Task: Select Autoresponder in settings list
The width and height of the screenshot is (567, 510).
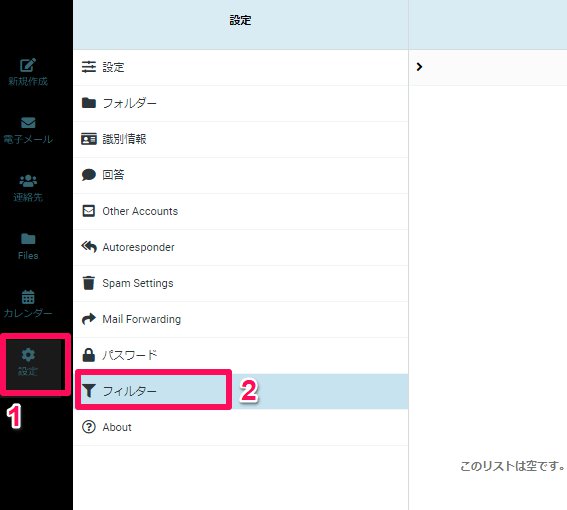Action: click(x=241, y=247)
